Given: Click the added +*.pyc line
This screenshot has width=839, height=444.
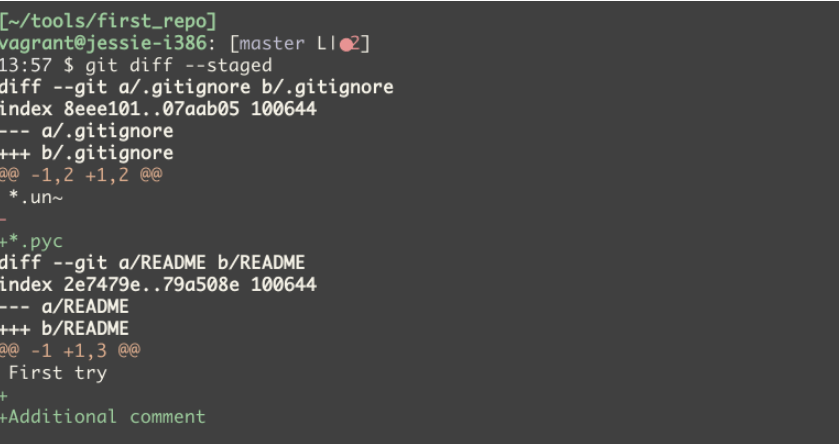Looking at the screenshot, I should pyautogui.click(x=31, y=241).
